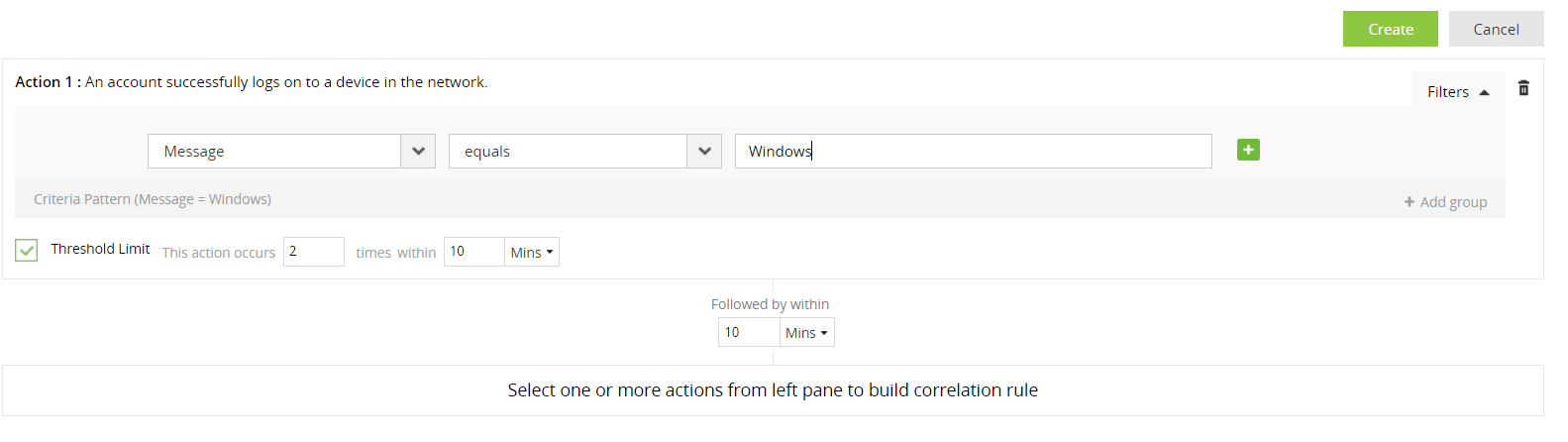1568x442 pixels.
Task: Change the threshold Mins time unit
Action: (532, 253)
